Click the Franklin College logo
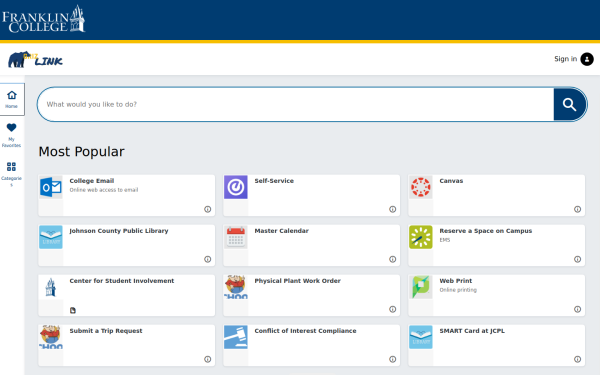Image resolution: width=600 pixels, height=375 pixels. point(44,19)
